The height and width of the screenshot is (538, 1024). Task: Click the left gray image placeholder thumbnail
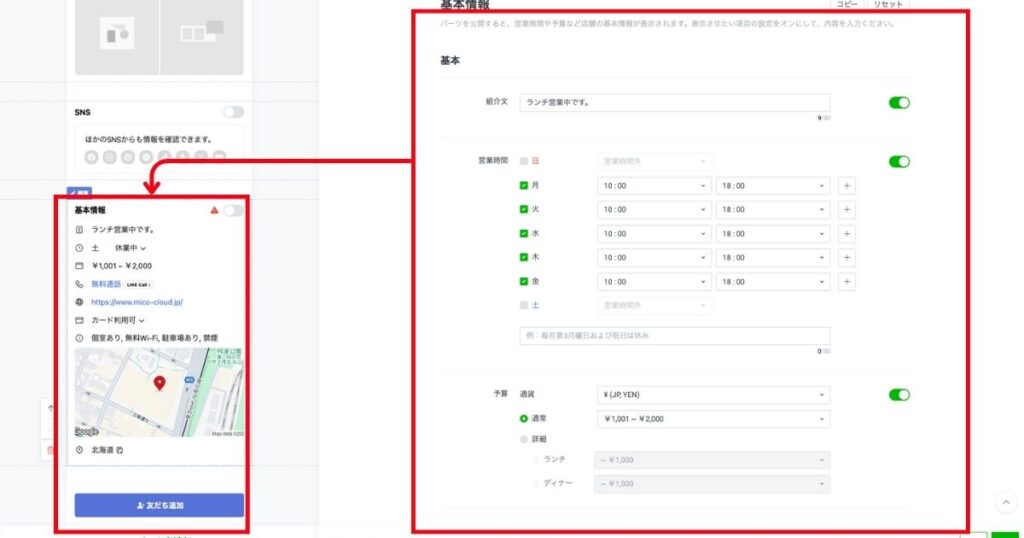(x=117, y=37)
